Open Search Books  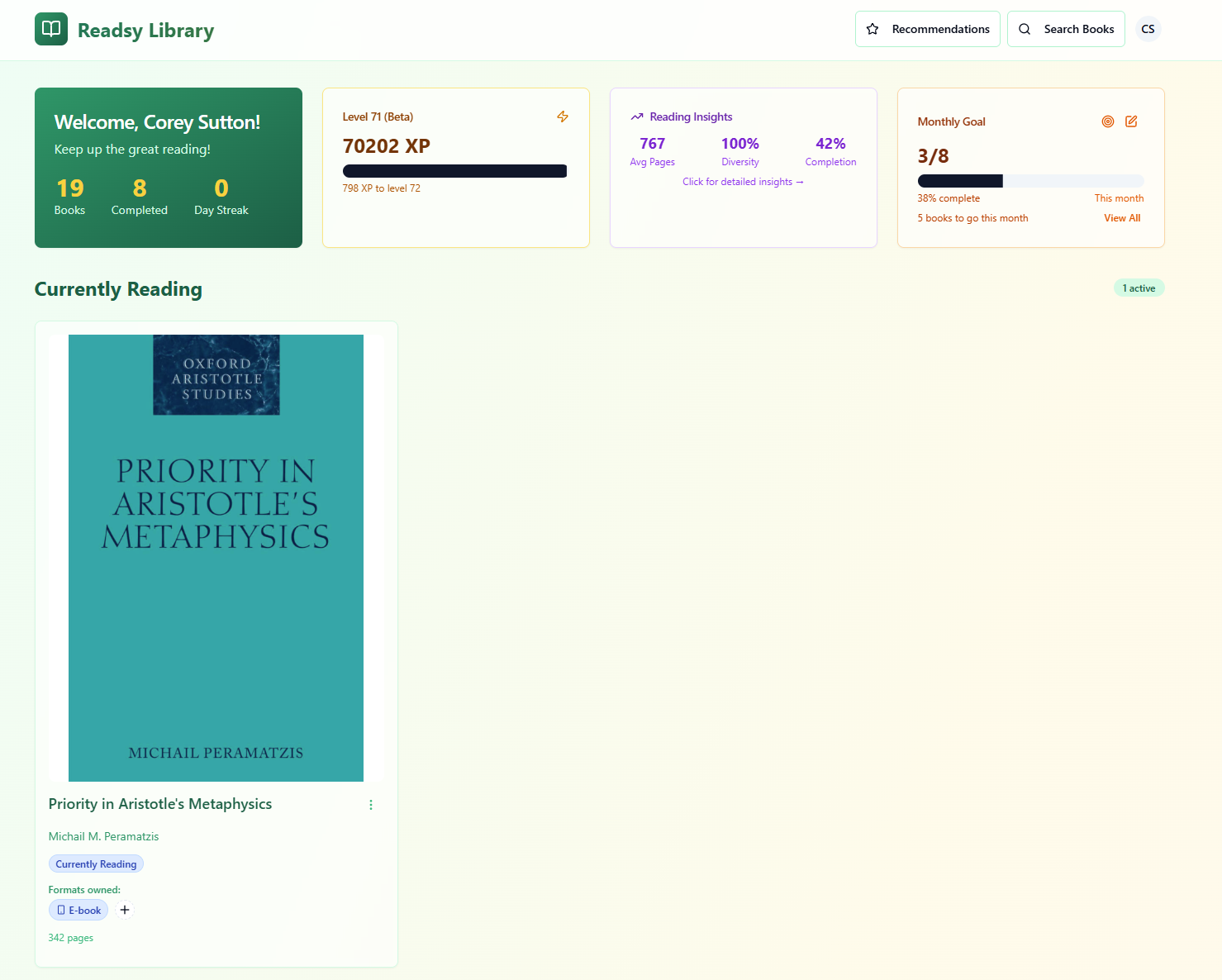pos(1065,29)
